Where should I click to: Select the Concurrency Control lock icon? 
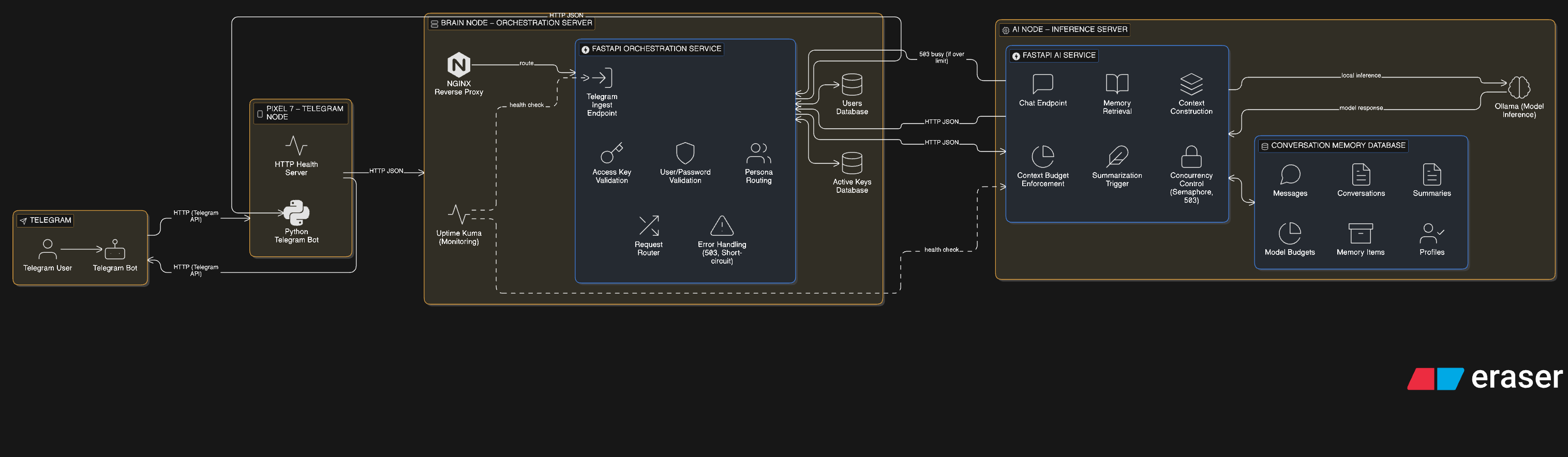[1191, 157]
